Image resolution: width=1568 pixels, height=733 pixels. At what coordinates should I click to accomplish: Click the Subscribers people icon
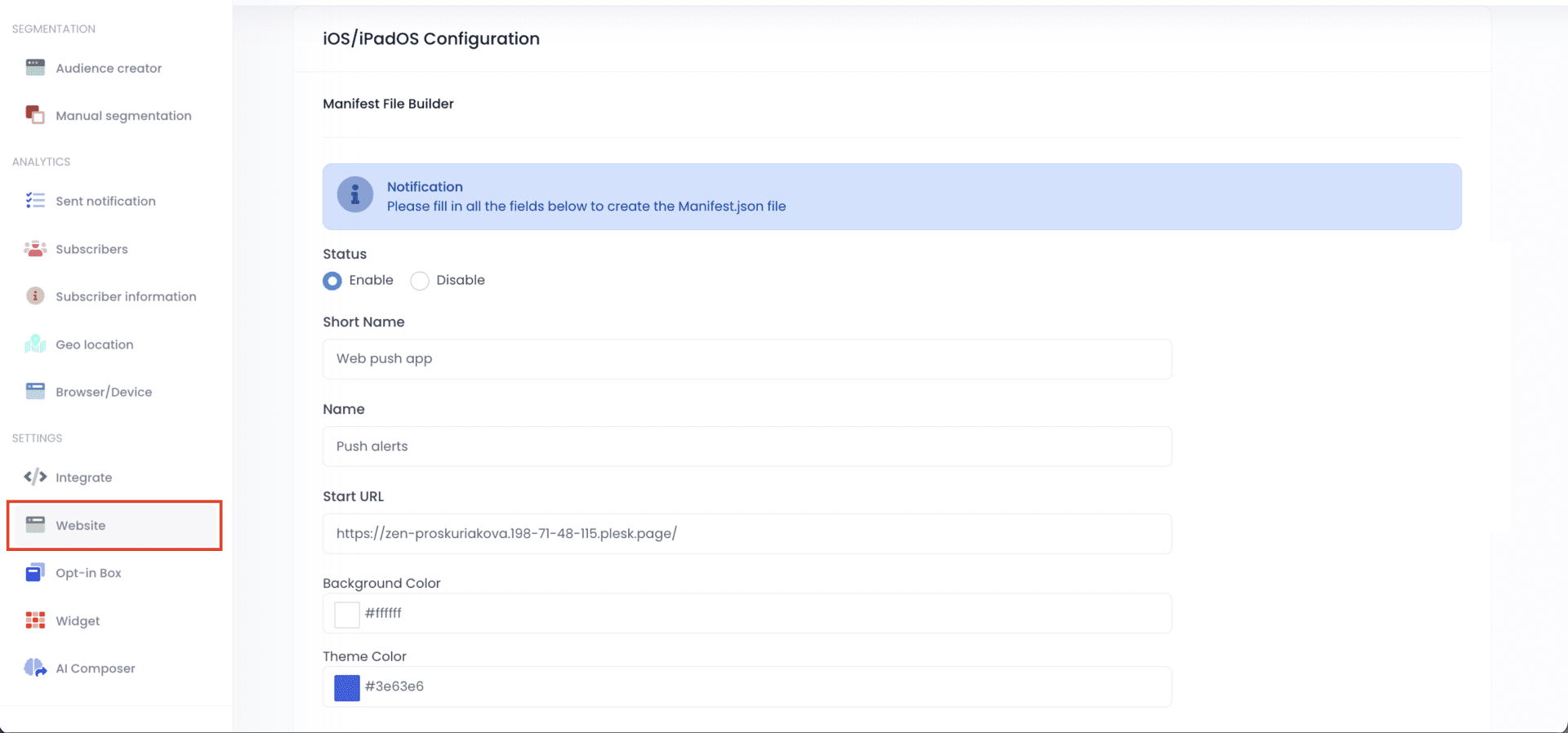pos(35,249)
